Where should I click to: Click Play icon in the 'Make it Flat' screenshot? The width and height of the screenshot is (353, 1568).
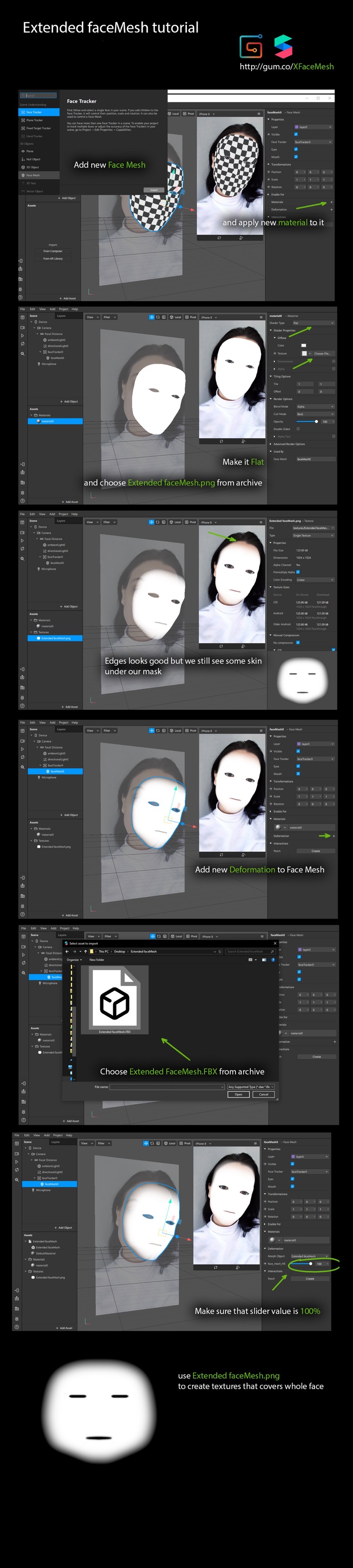point(22,336)
